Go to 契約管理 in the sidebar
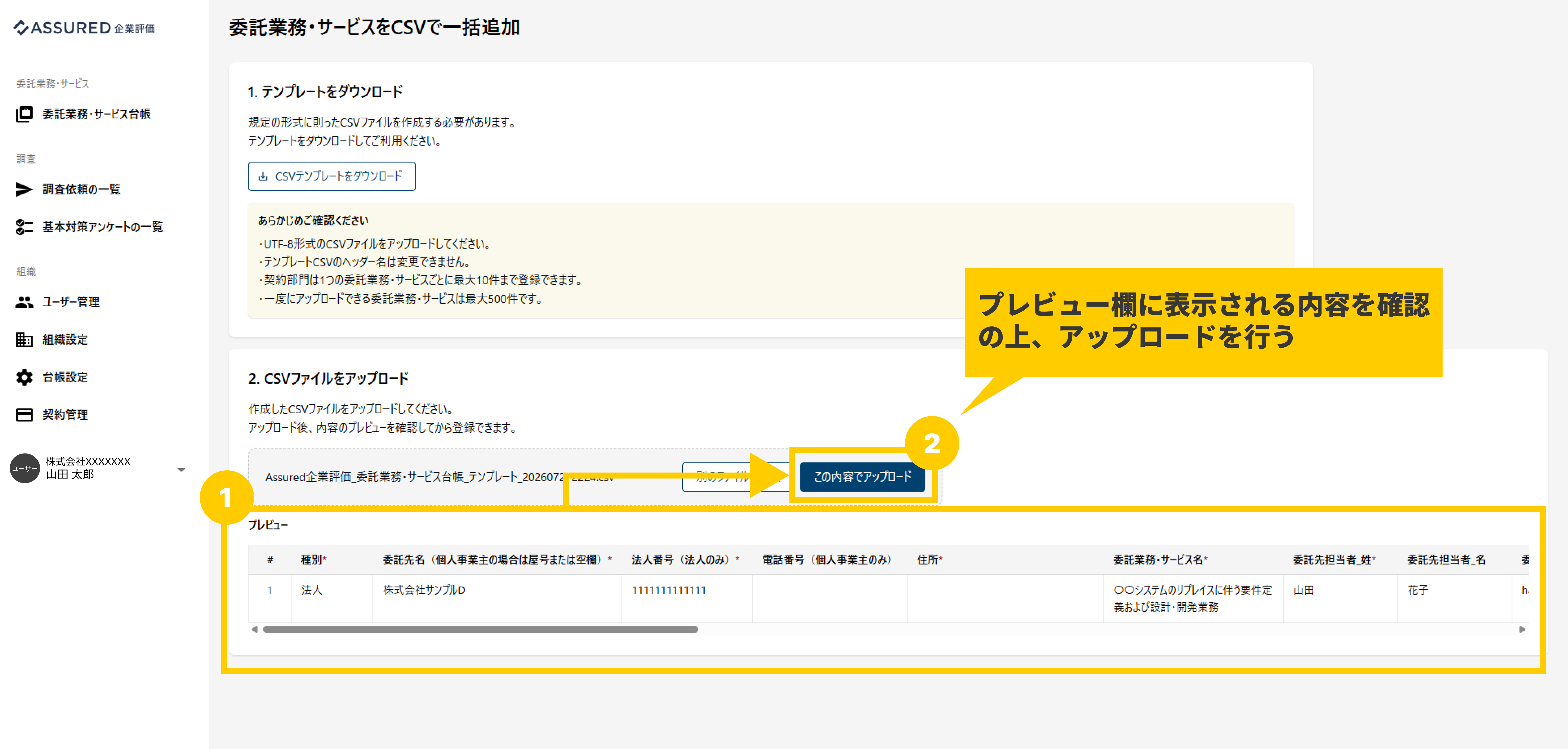The height and width of the screenshot is (749, 1568). pyautogui.click(x=65, y=415)
